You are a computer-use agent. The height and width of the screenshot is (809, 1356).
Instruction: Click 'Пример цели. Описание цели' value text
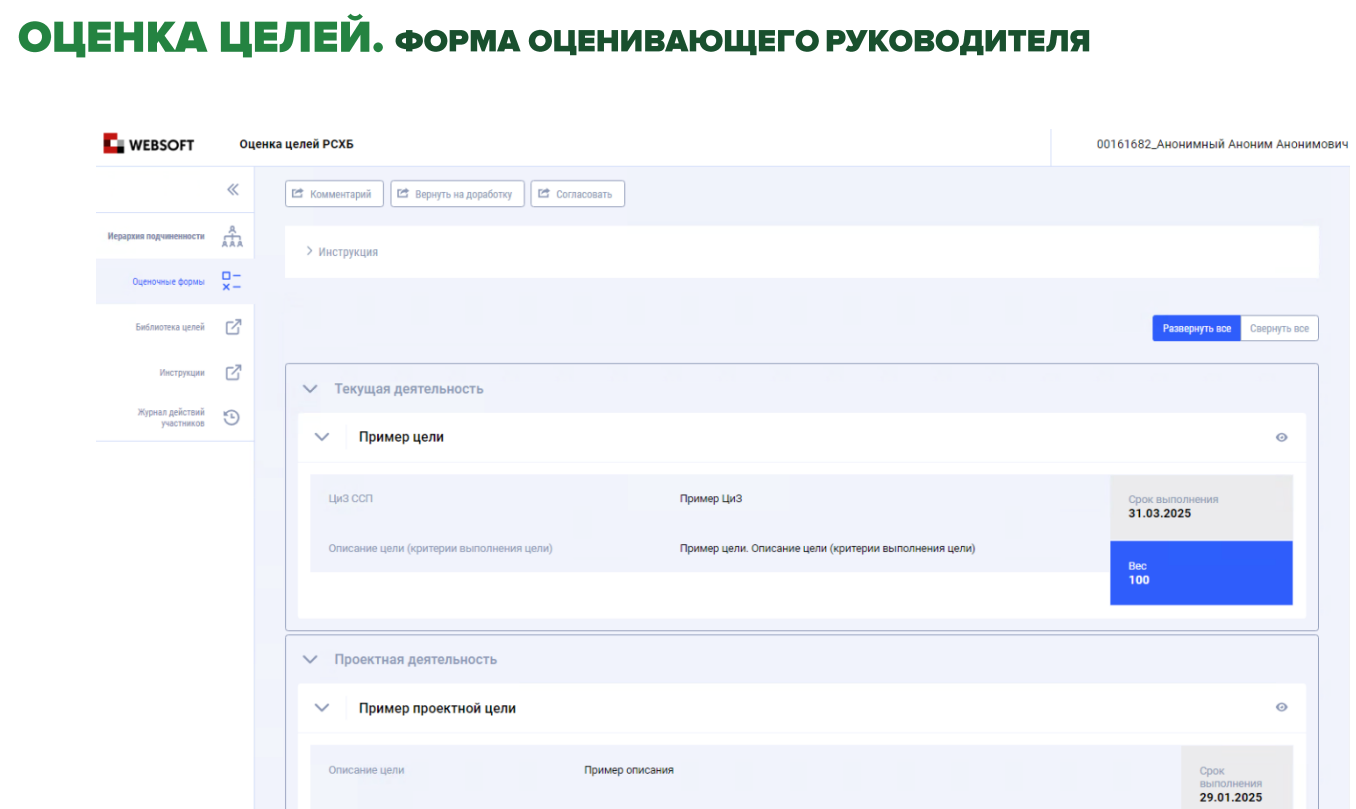point(827,548)
